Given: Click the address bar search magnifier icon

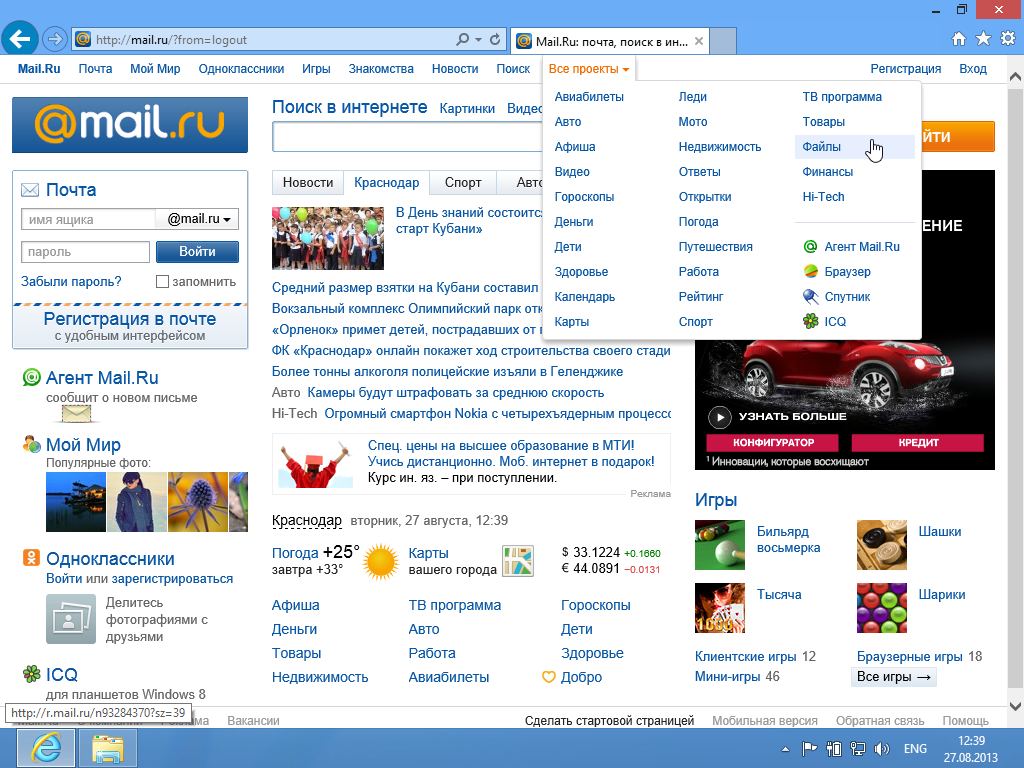Looking at the screenshot, I should pos(462,39).
